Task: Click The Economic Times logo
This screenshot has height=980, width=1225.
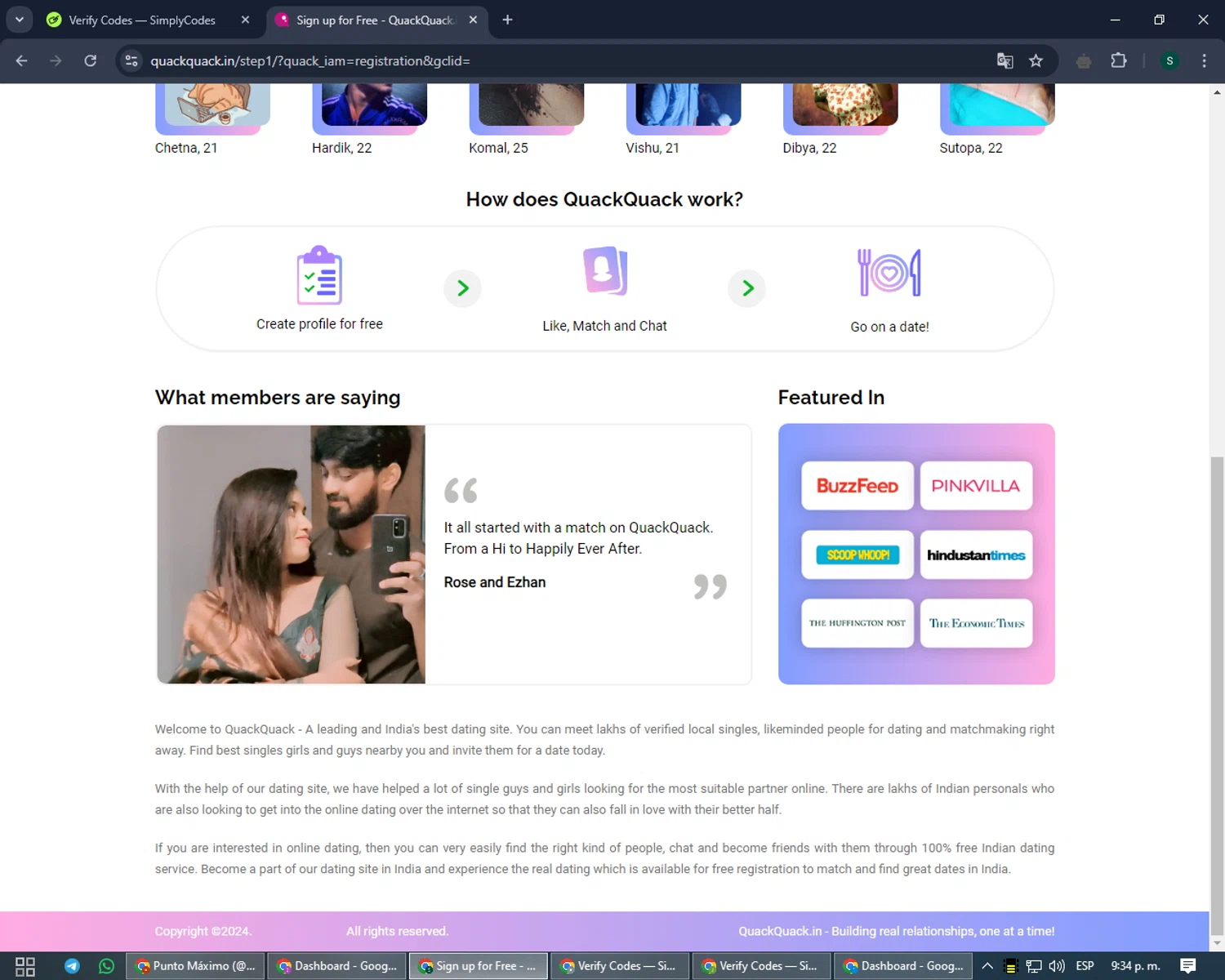Action: pyautogui.click(x=976, y=623)
